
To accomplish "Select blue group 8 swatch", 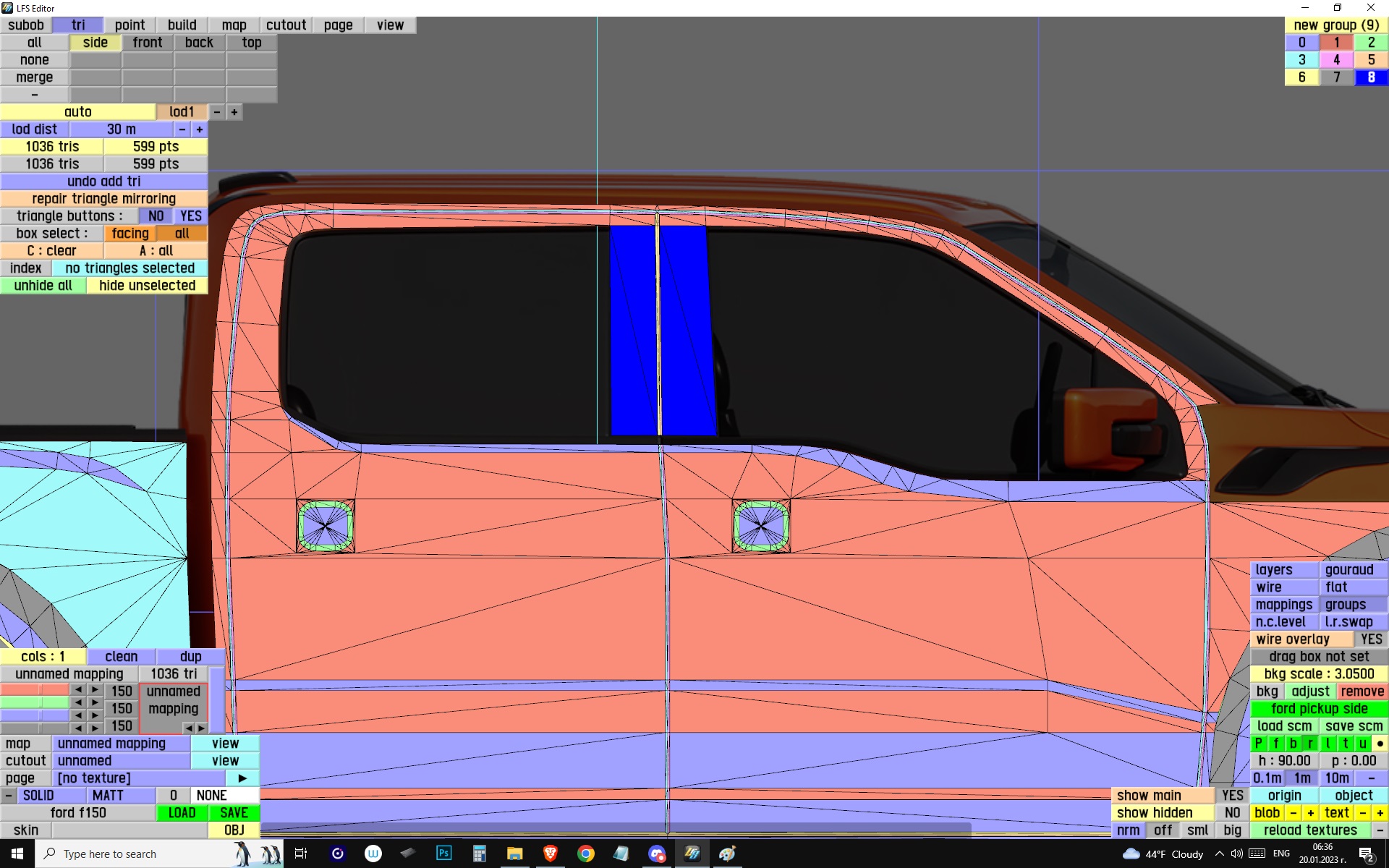I will click(x=1370, y=77).
